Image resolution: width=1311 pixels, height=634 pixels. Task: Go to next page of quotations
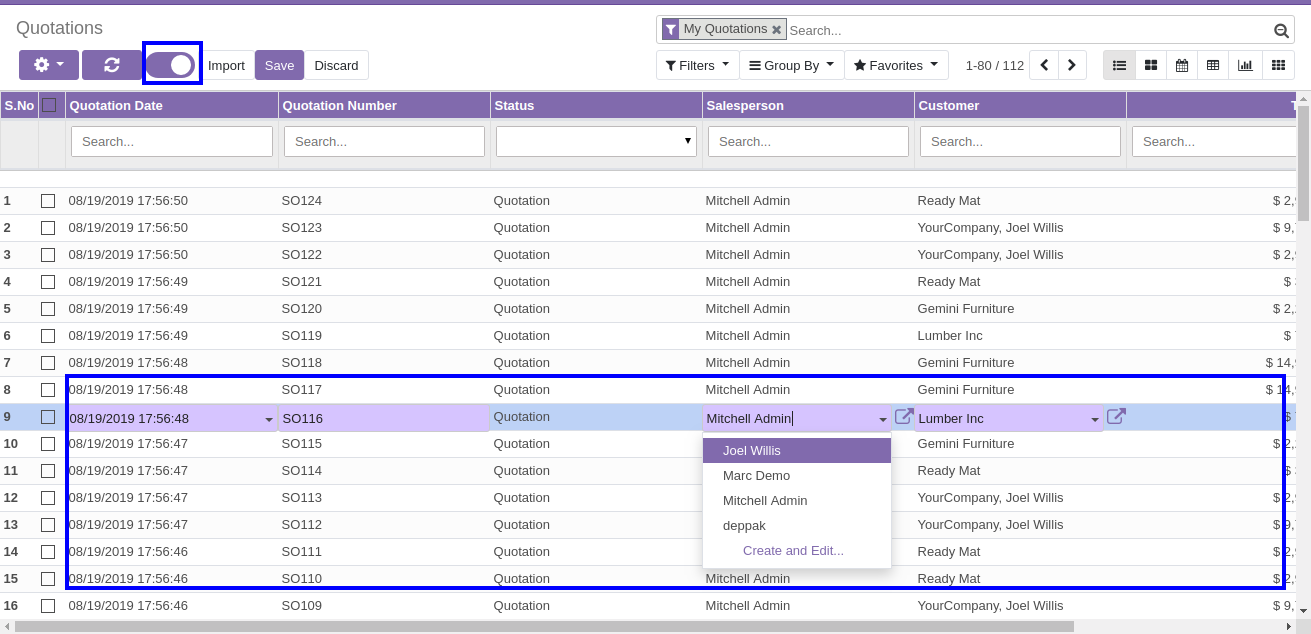pos(1072,65)
